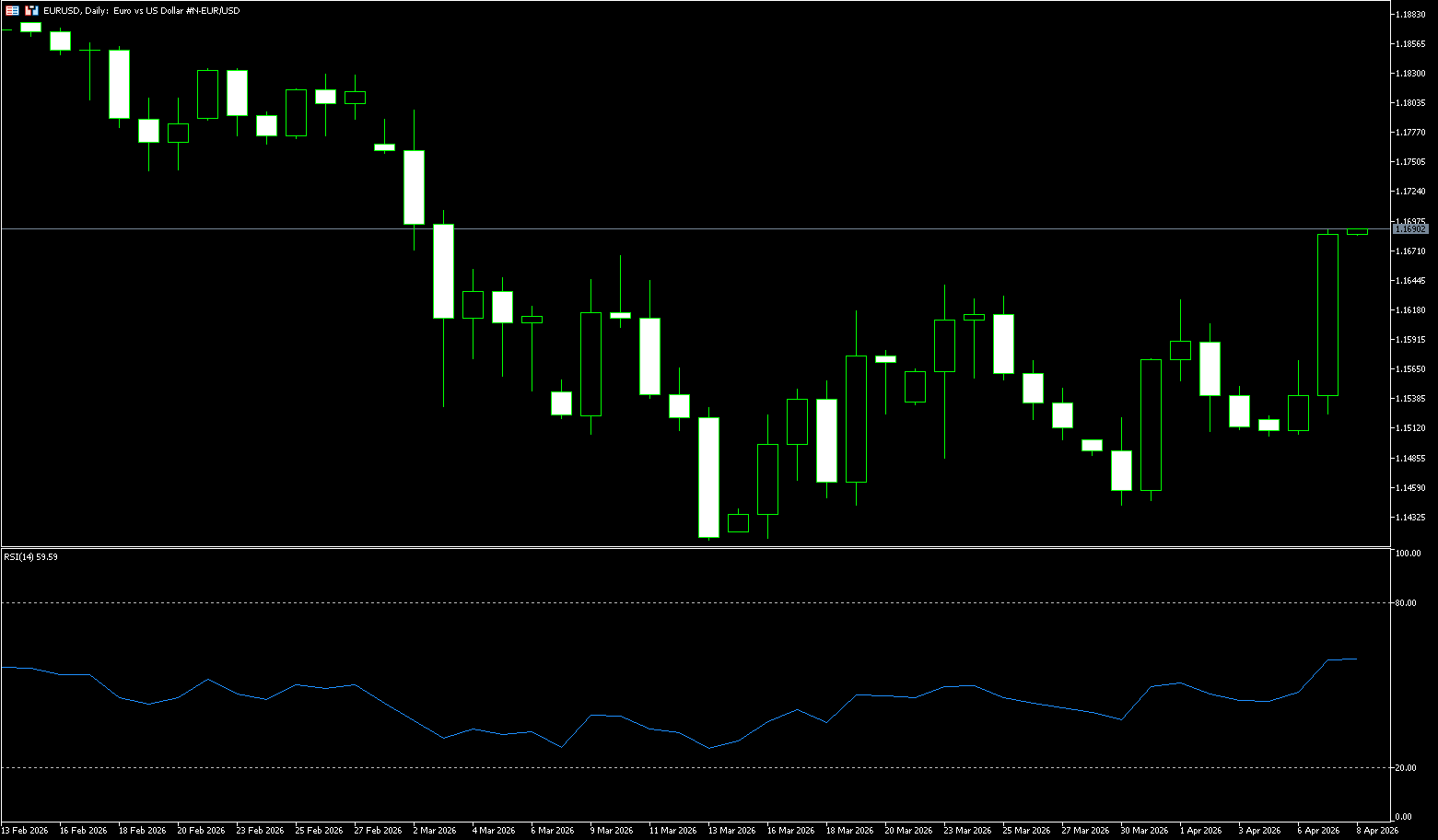Click the 20.00 level on RSI scale
Image resolution: width=1438 pixels, height=840 pixels.
pos(1406,767)
